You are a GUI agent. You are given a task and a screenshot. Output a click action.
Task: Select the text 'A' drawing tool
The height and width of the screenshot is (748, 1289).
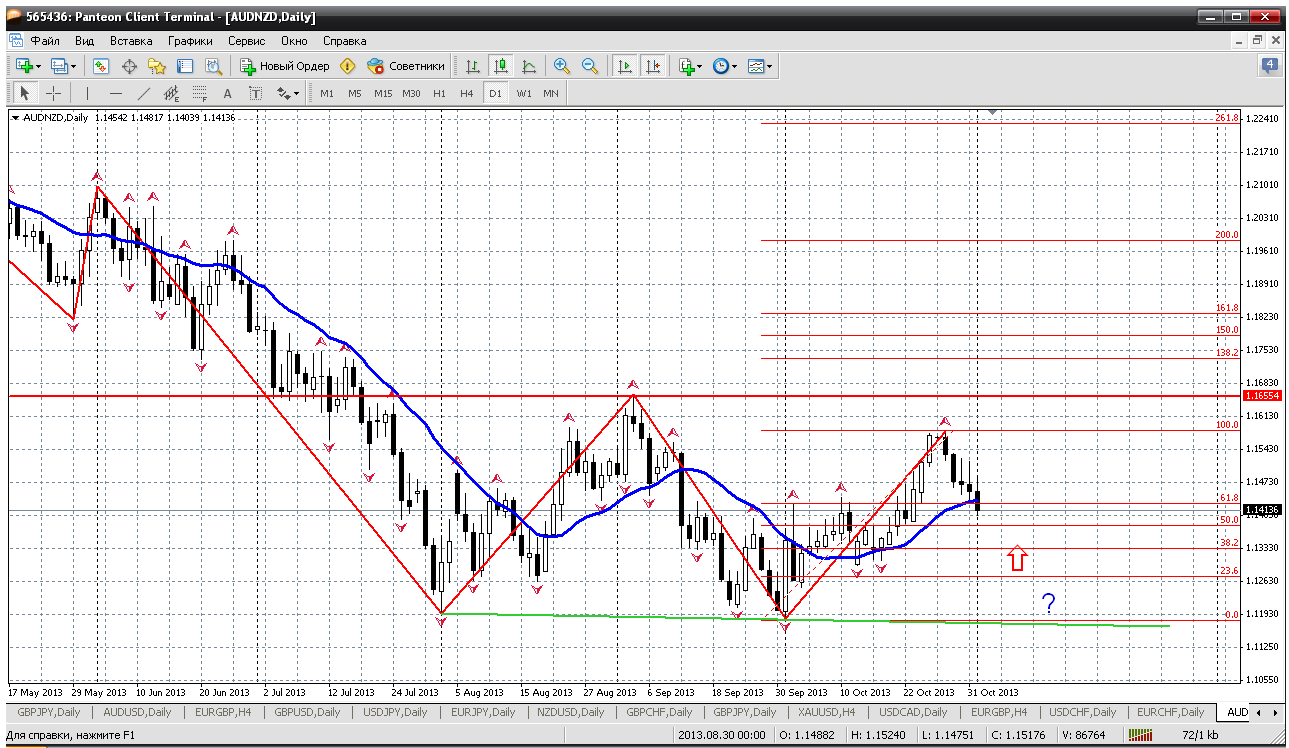[x=227, y=93]
